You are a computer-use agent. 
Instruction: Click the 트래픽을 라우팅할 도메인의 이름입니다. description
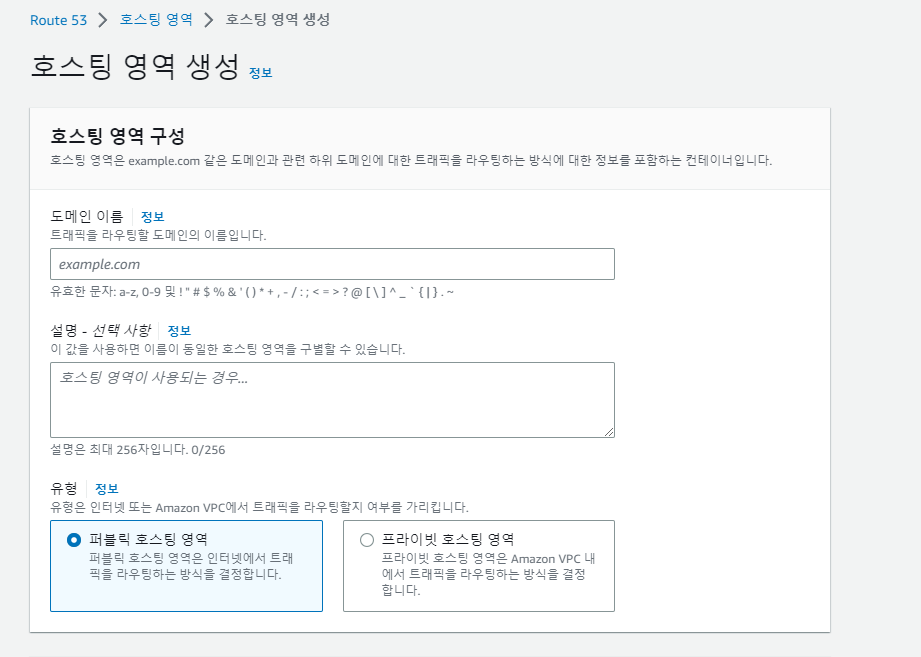tap(158, 235)
